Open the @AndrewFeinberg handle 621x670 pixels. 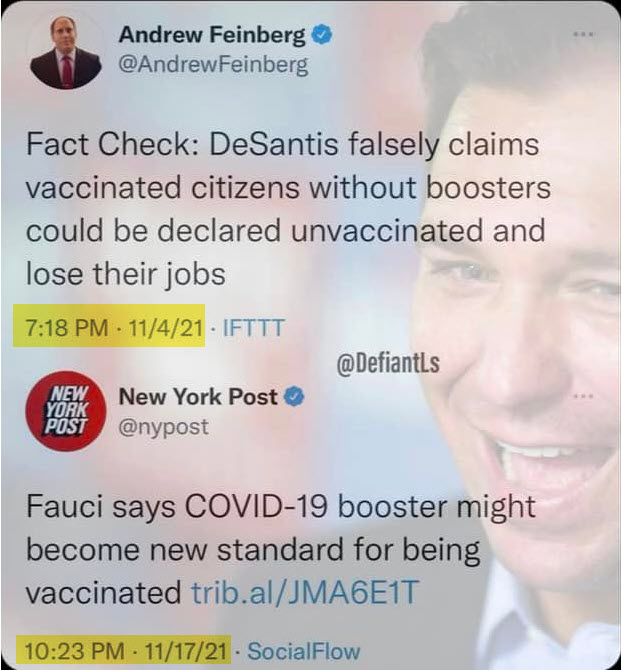pos(213,65)
